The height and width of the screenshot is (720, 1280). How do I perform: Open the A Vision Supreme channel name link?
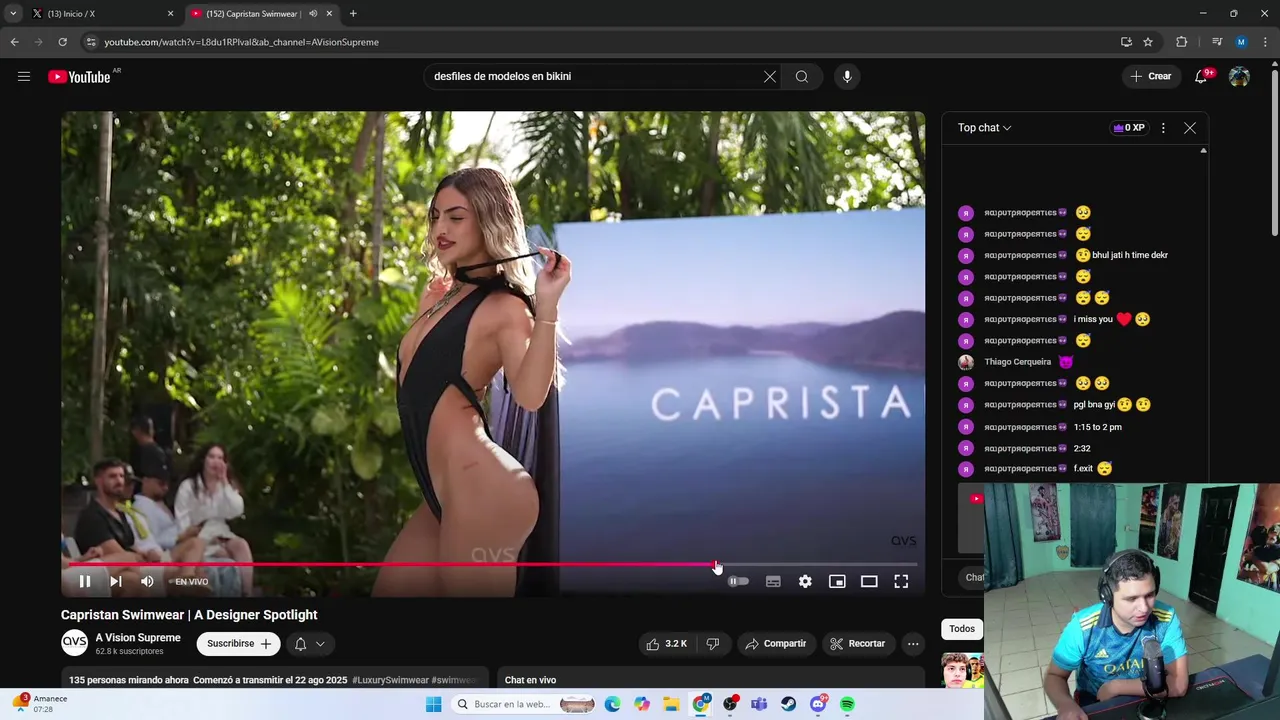click(138, 638)
